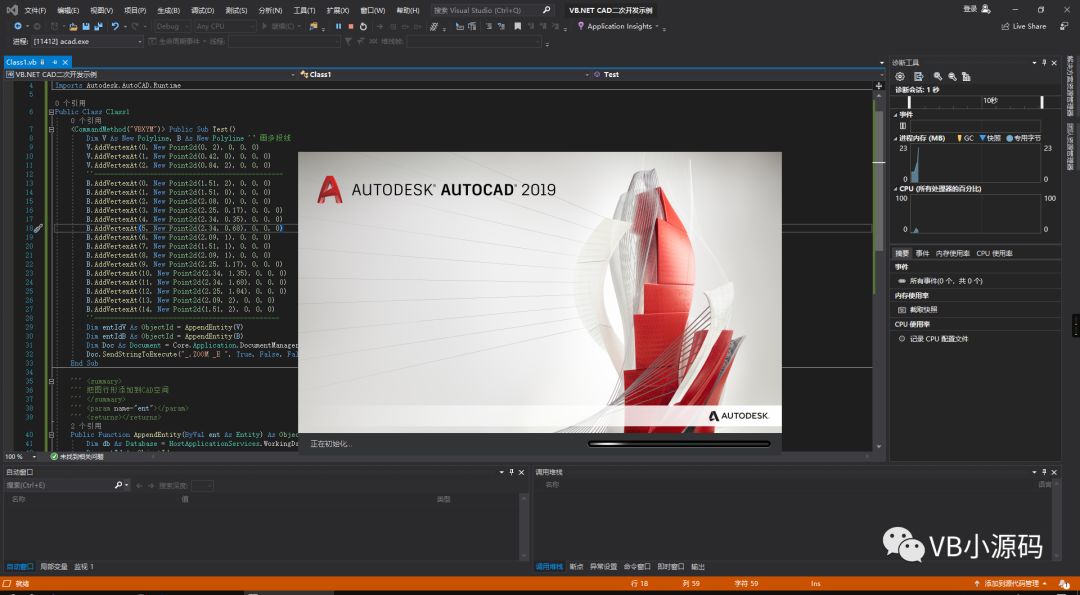The width and height of the screenshot is (1080, 595).
Task: Zoom in on the diagnostics timeline
Action: tap(937, 76)
